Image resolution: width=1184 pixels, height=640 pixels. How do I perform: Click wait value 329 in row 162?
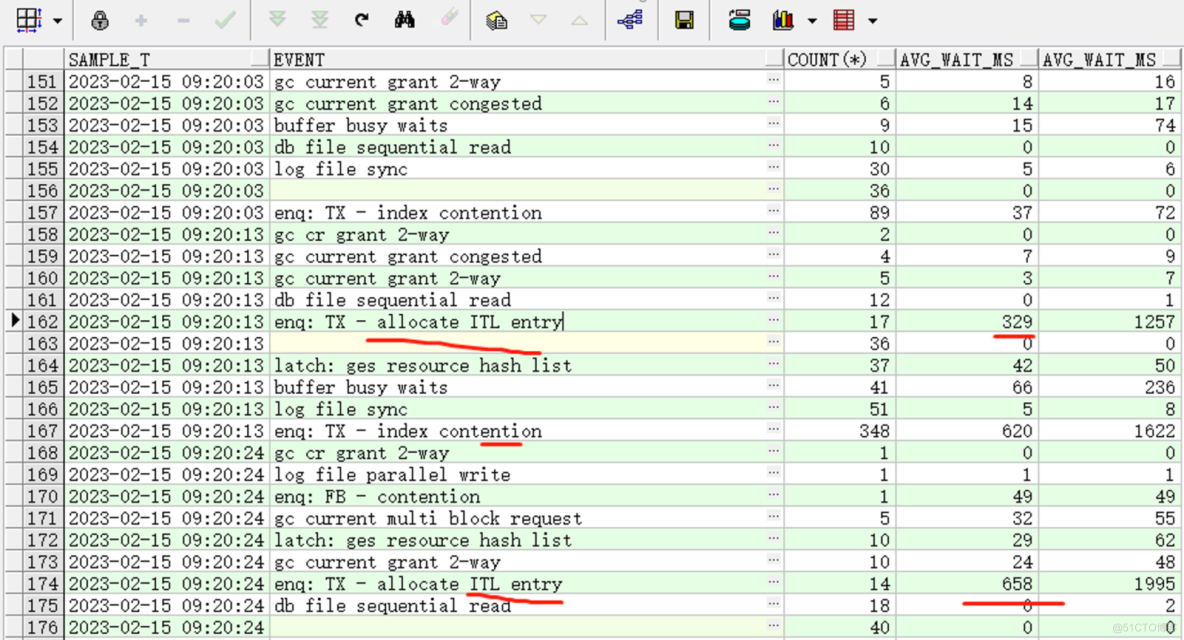[x=1017, y=322]
